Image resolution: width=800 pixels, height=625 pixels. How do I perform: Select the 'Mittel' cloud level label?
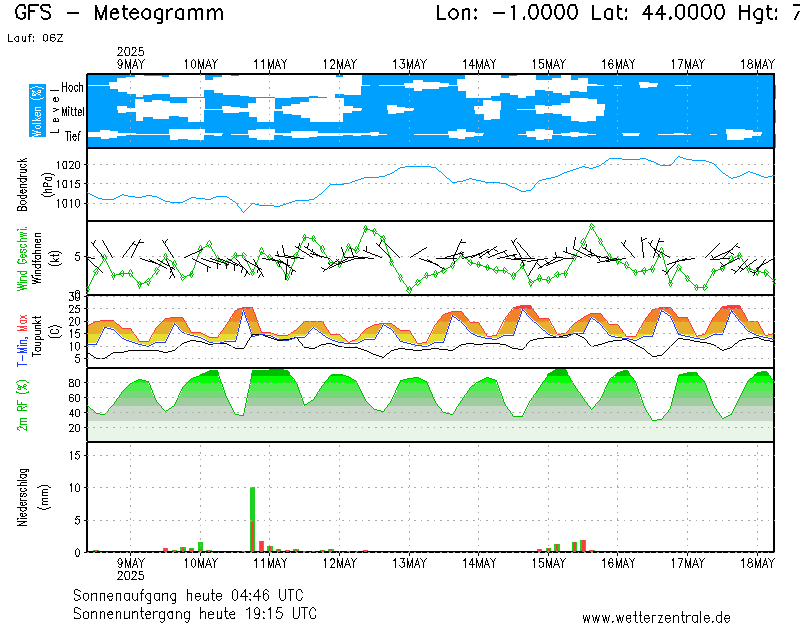click(72, 112)
